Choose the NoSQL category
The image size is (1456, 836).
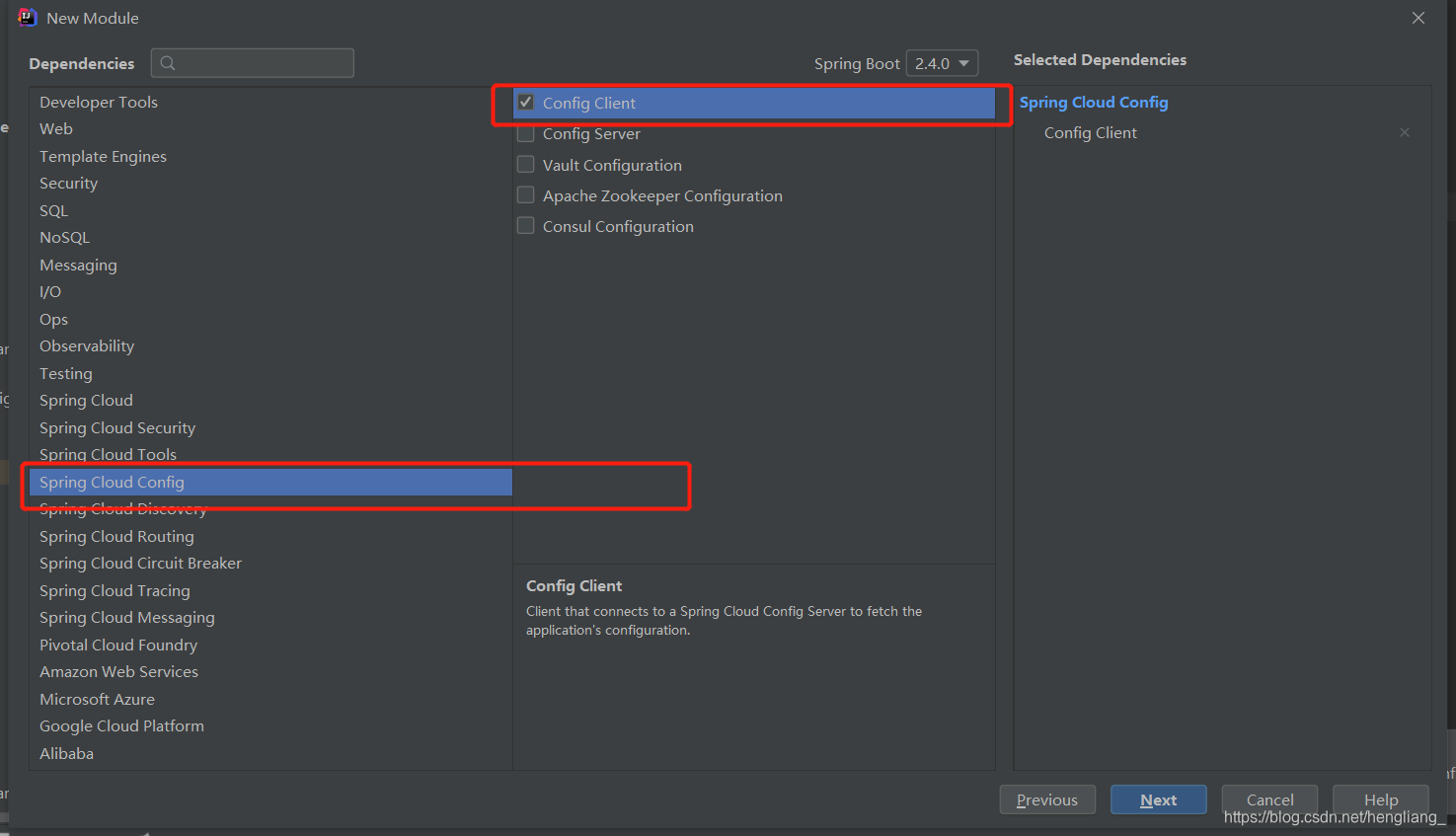(x=270, y=237)
